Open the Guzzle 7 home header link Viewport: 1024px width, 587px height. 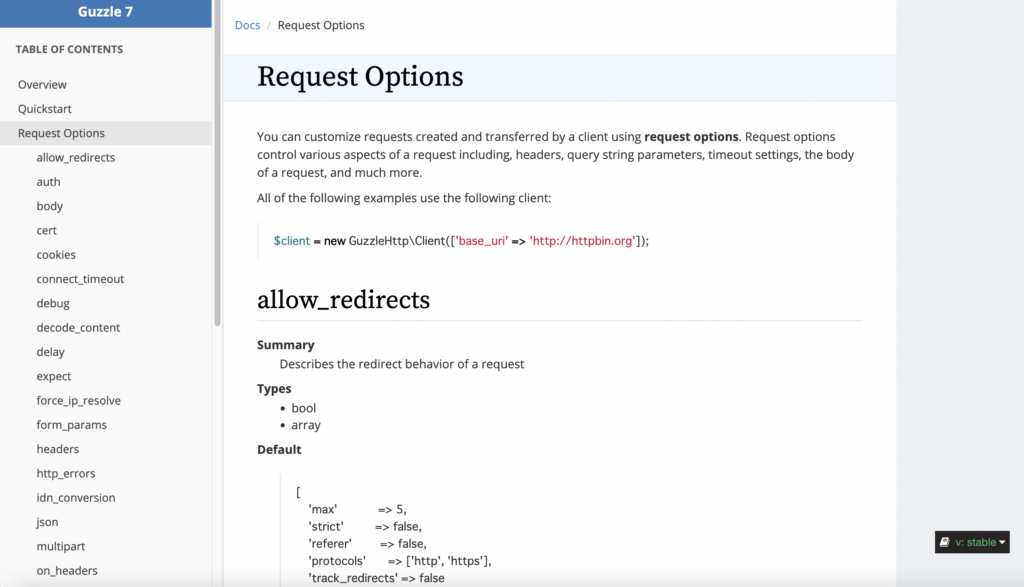tap(105, 12)
